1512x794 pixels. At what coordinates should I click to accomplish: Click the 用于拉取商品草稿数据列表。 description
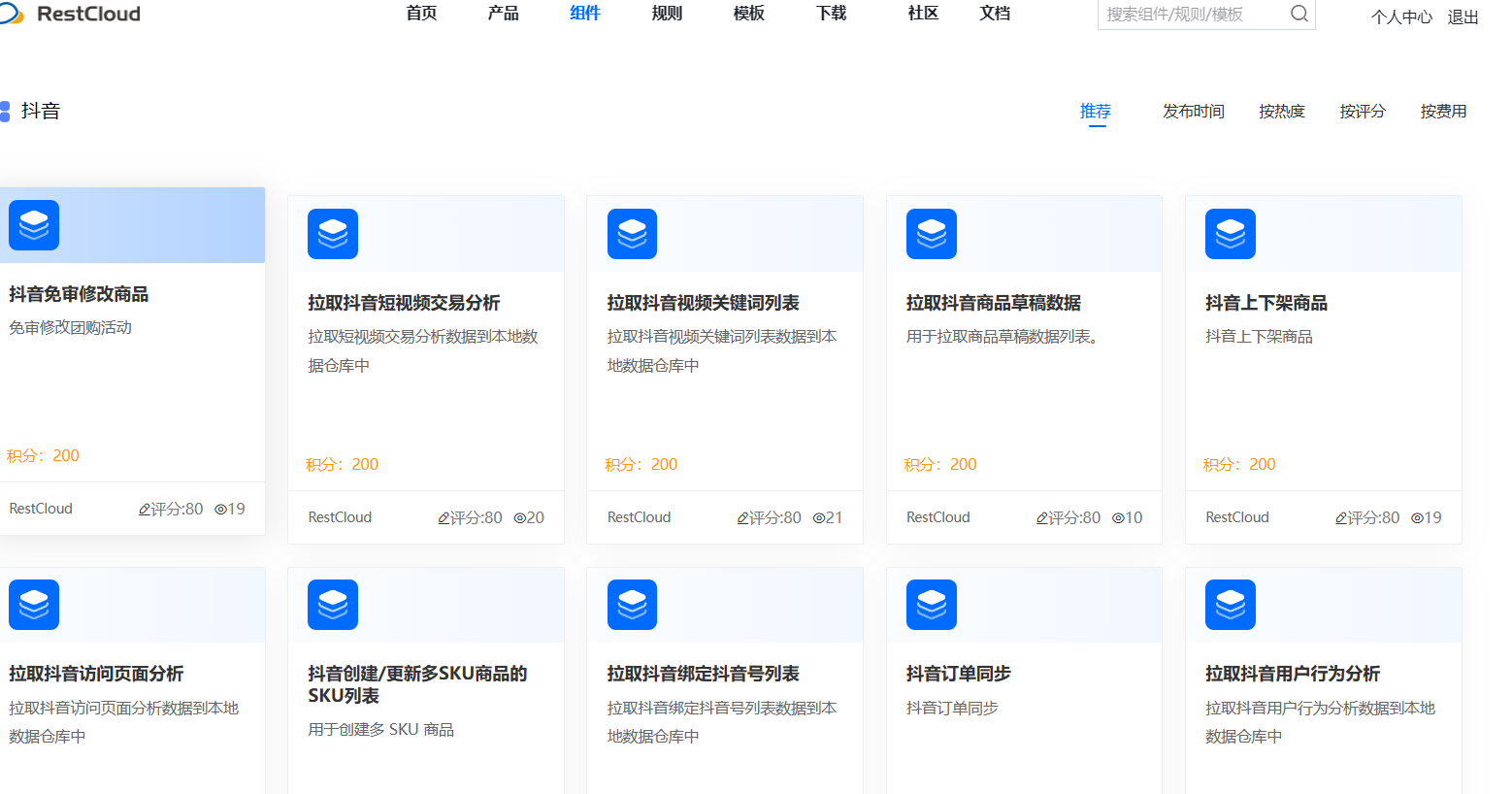click(x=1003, y=336)
